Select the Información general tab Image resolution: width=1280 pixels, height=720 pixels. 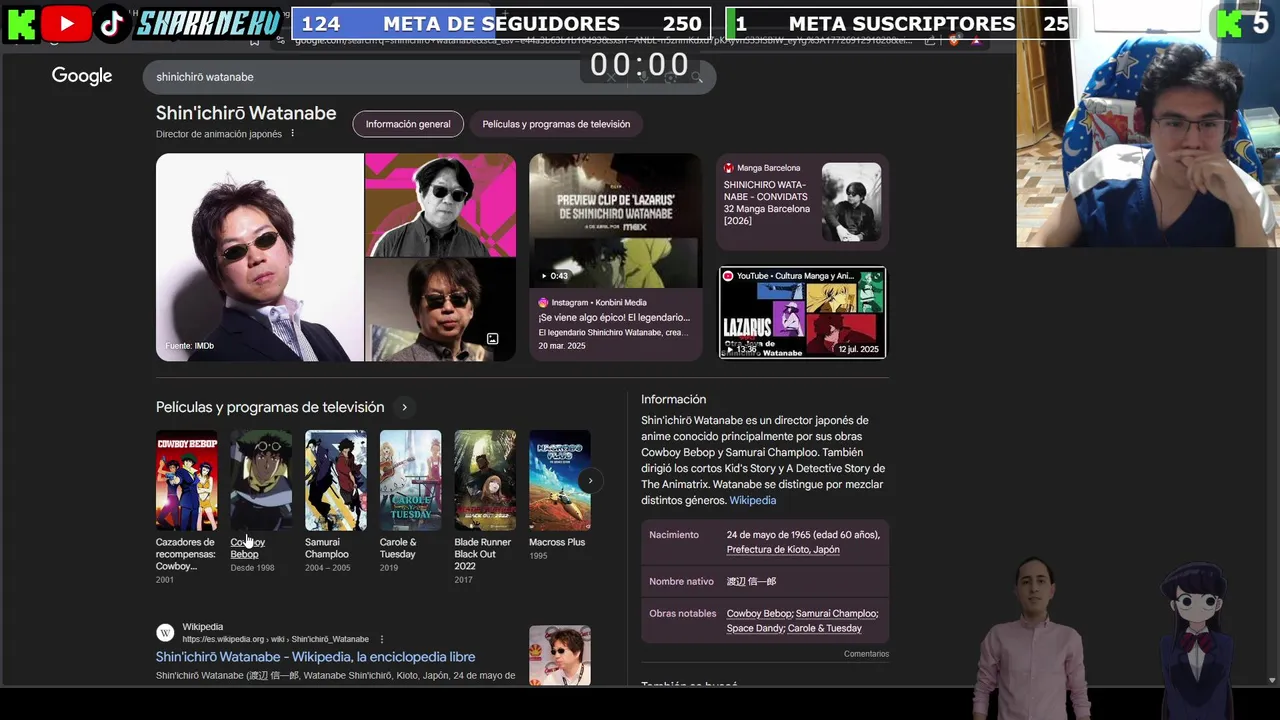[408, 124]
